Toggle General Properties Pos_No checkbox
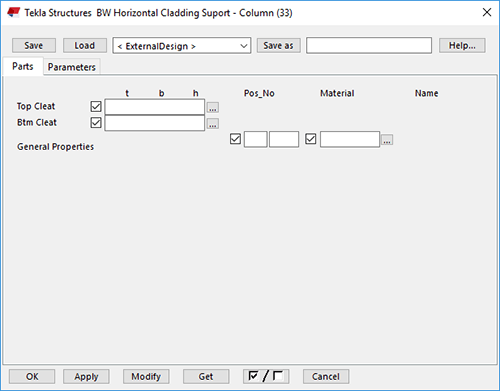 [x=235, y=139]
